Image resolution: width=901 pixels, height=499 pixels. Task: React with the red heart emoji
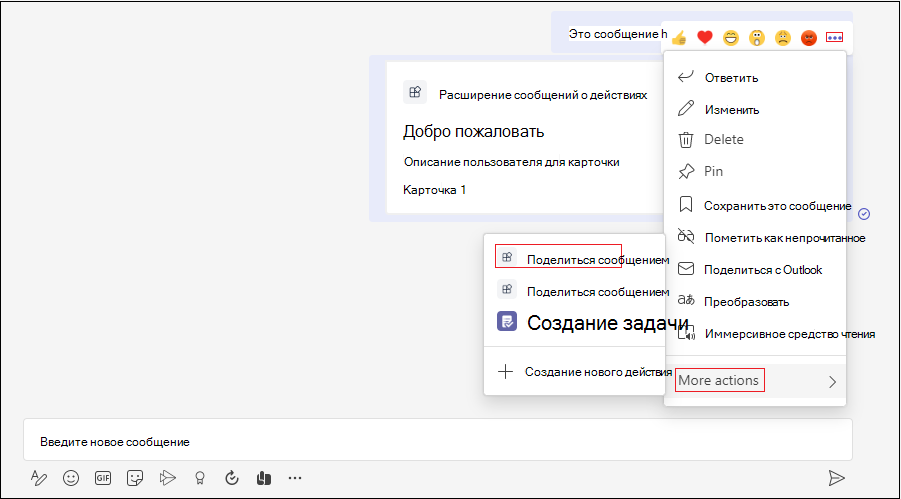[x=704, y=38]
